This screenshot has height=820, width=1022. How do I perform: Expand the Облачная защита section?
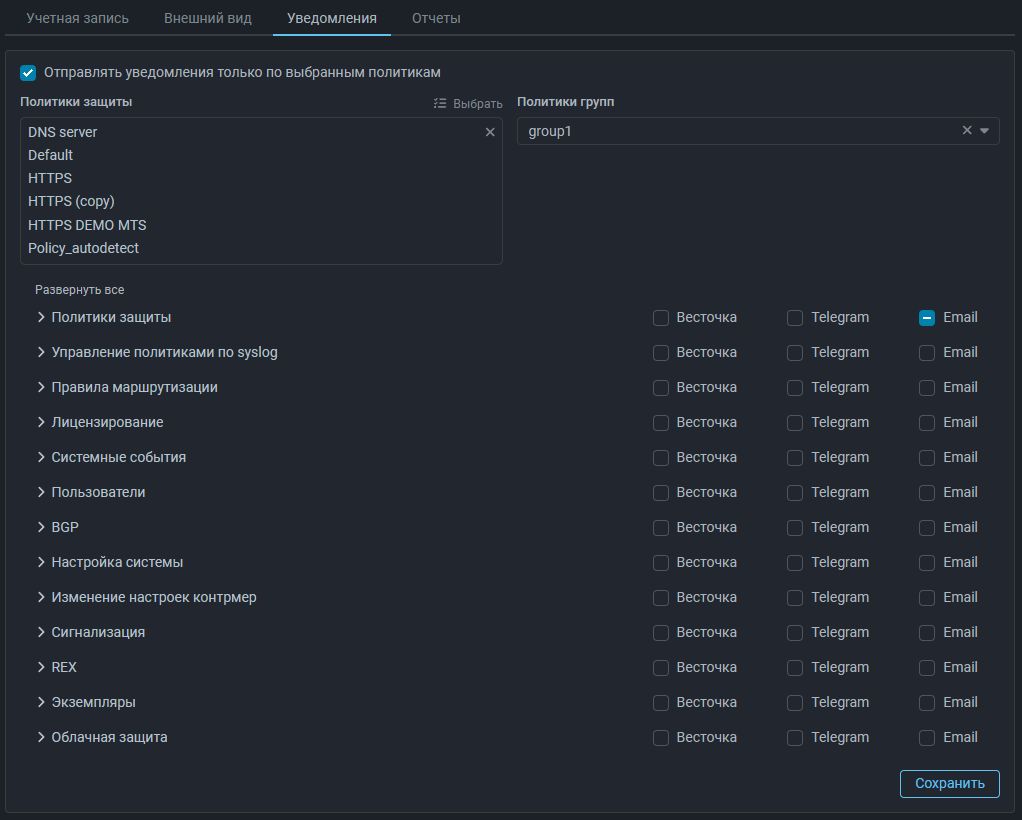point(41,737)
